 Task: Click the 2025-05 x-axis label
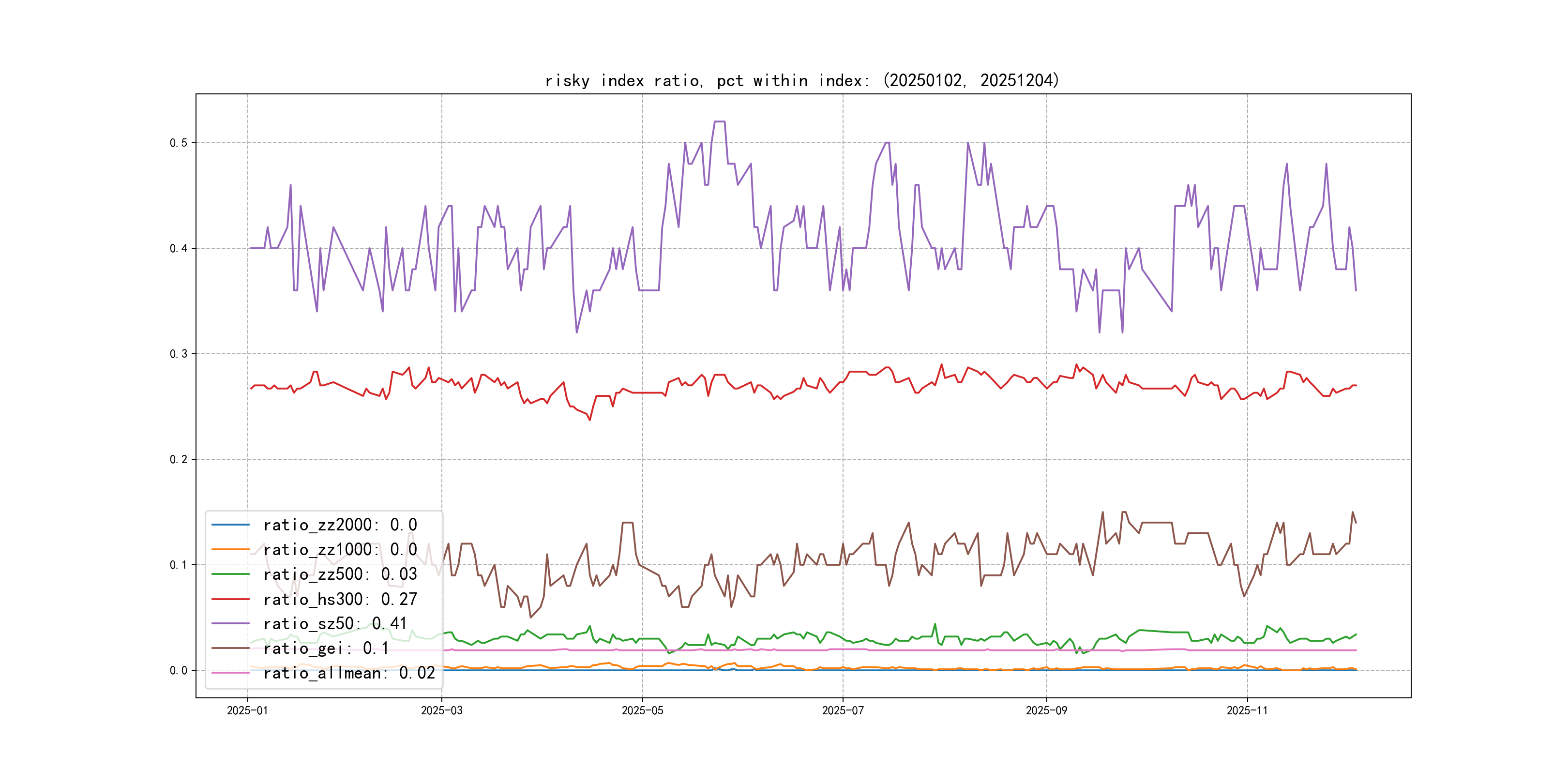click(642, 710)
